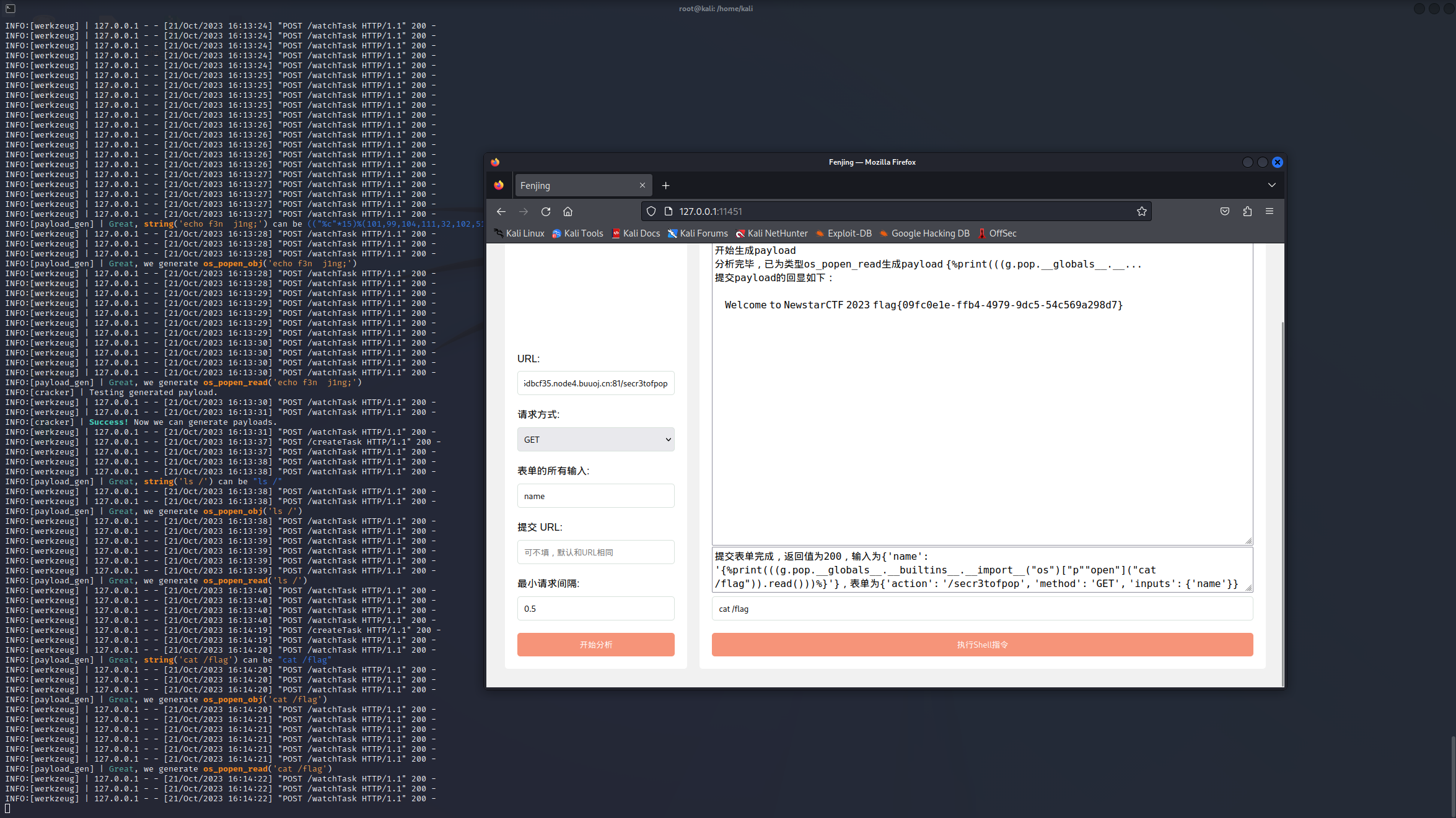Image resolution: width=1456 pixels, height=818 pixels.
Task: Grab the submission result textarea resize handle
Action: [1248, 588]
